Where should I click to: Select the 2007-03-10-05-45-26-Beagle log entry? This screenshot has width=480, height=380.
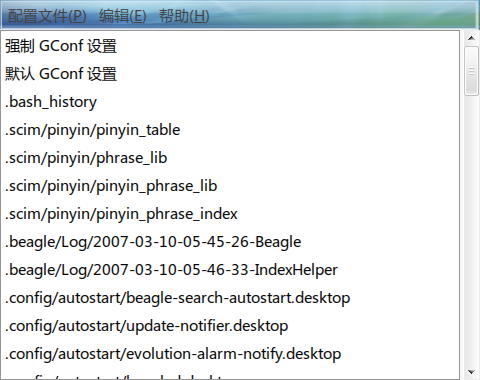[x=230, y=242]
